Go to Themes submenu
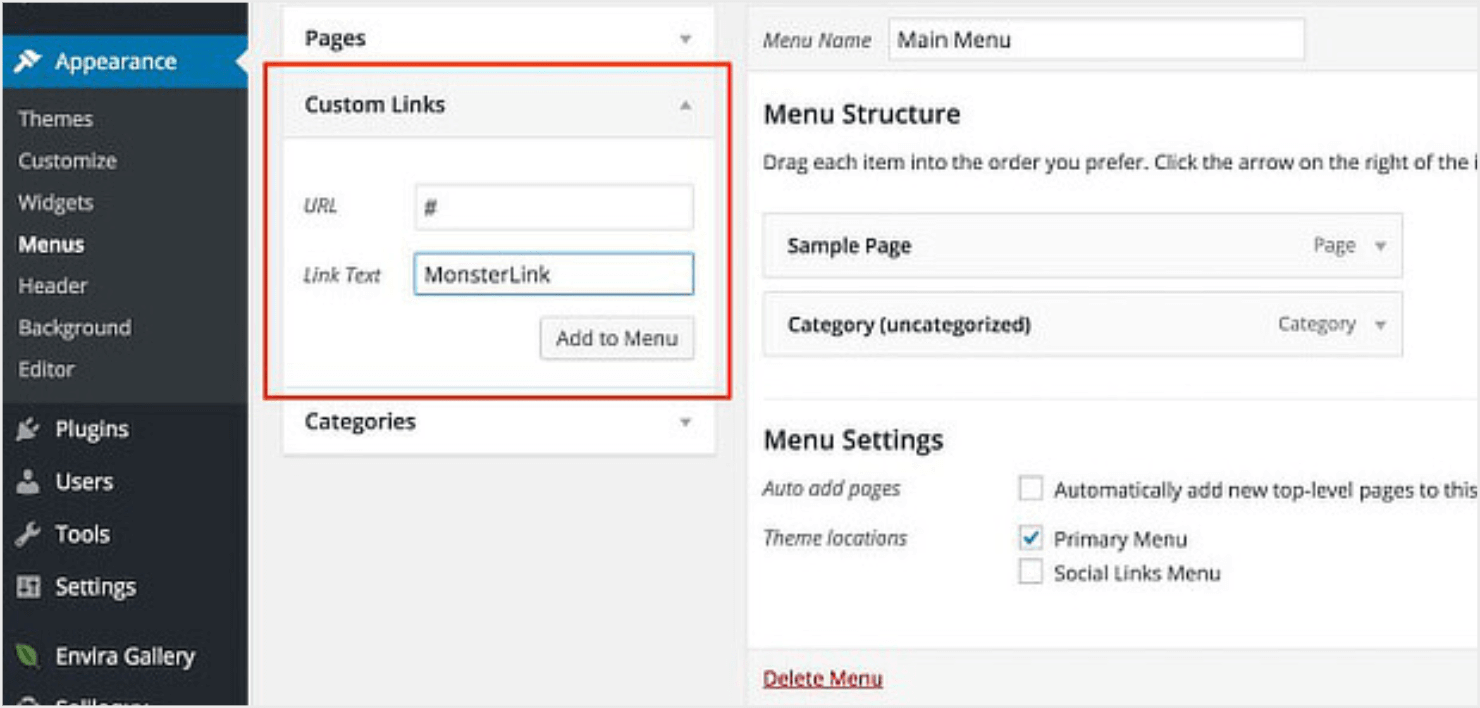The width and height of the screenshot is (1480, 708). pyautogui.click(x=55, y=119)
